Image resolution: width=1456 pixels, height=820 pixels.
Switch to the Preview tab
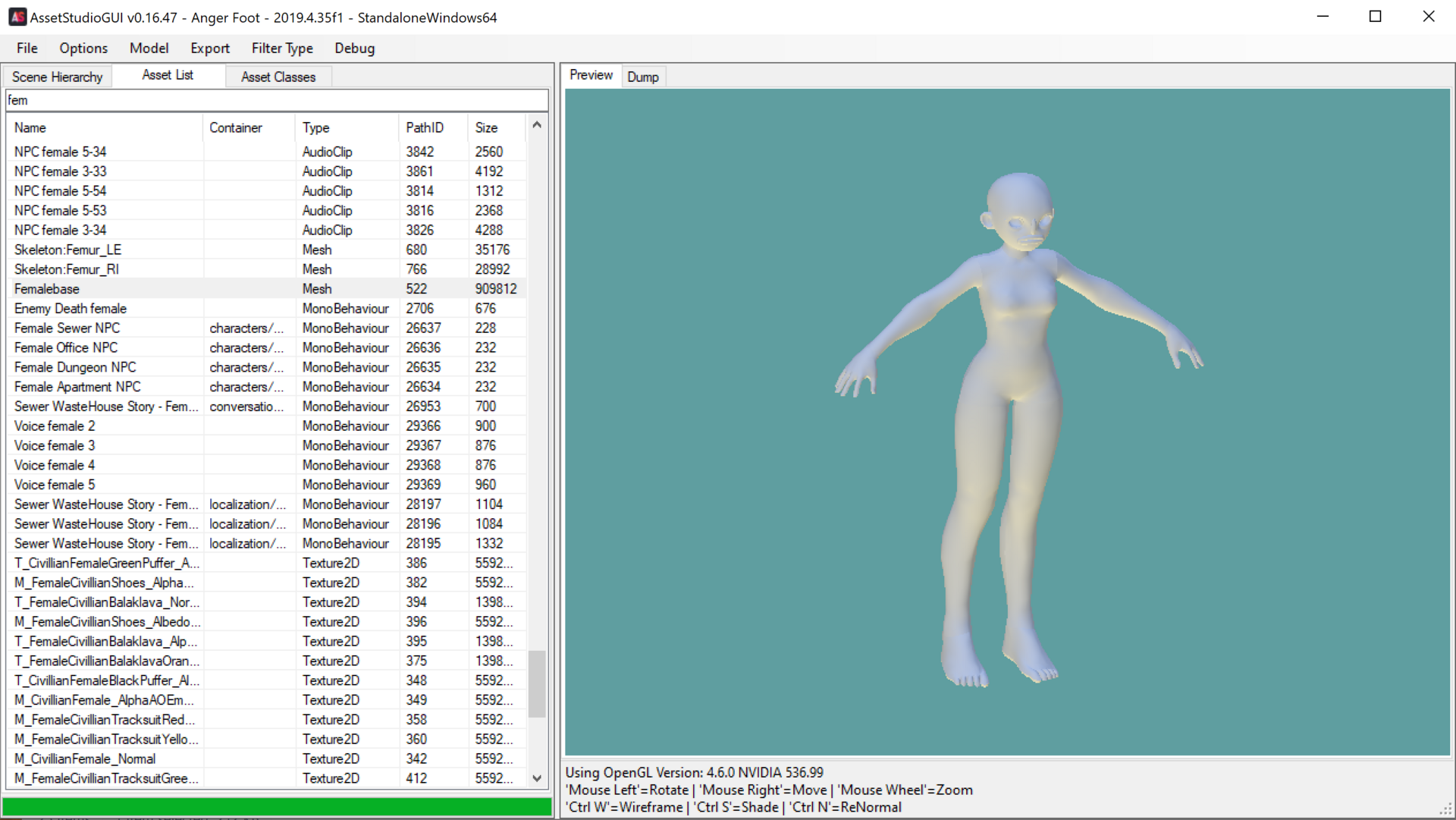click(591, 75)
